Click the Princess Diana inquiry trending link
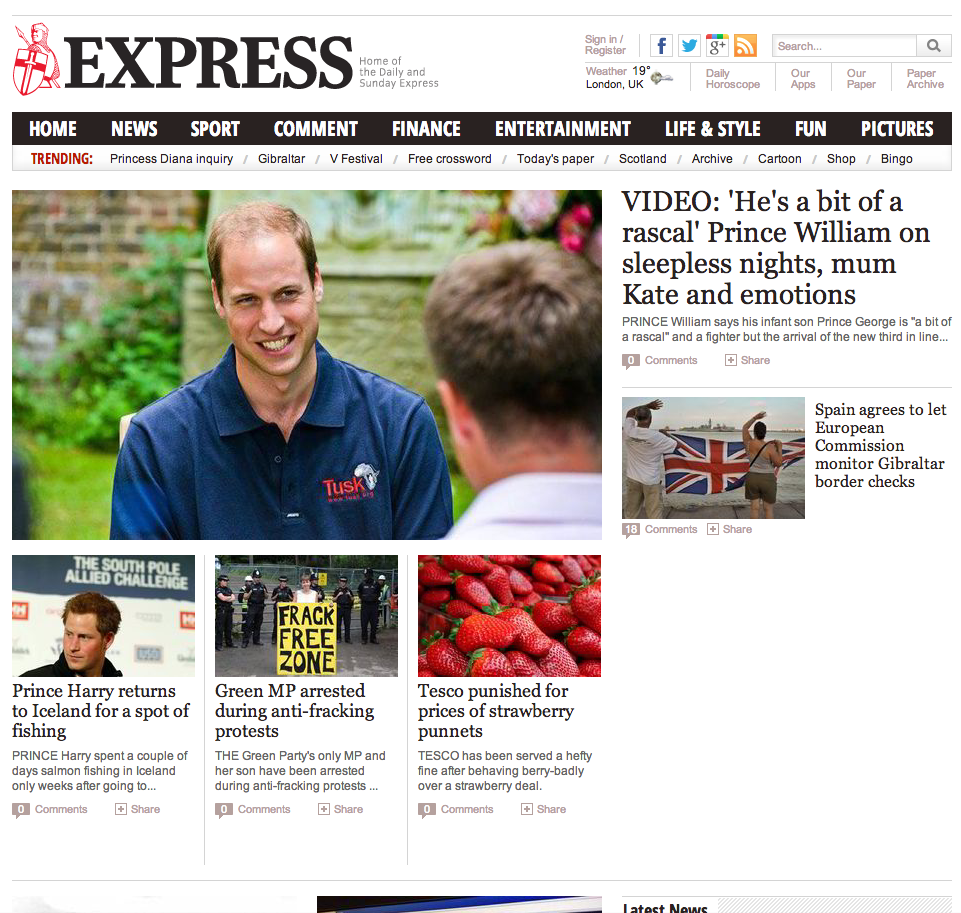Viewport: 961px width, 913px height. coord(172,159)
